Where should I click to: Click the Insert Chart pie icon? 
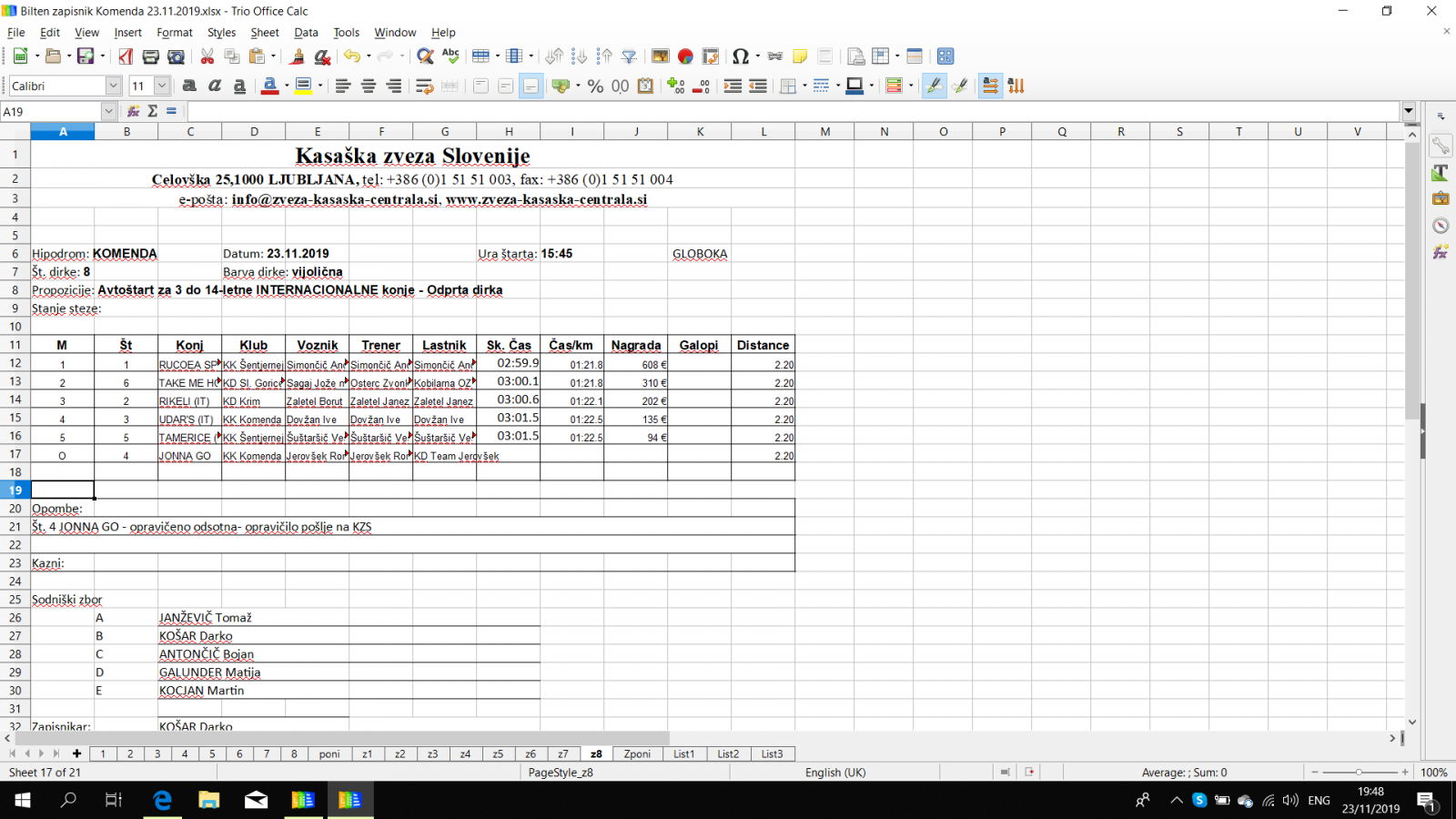point(685,56)
